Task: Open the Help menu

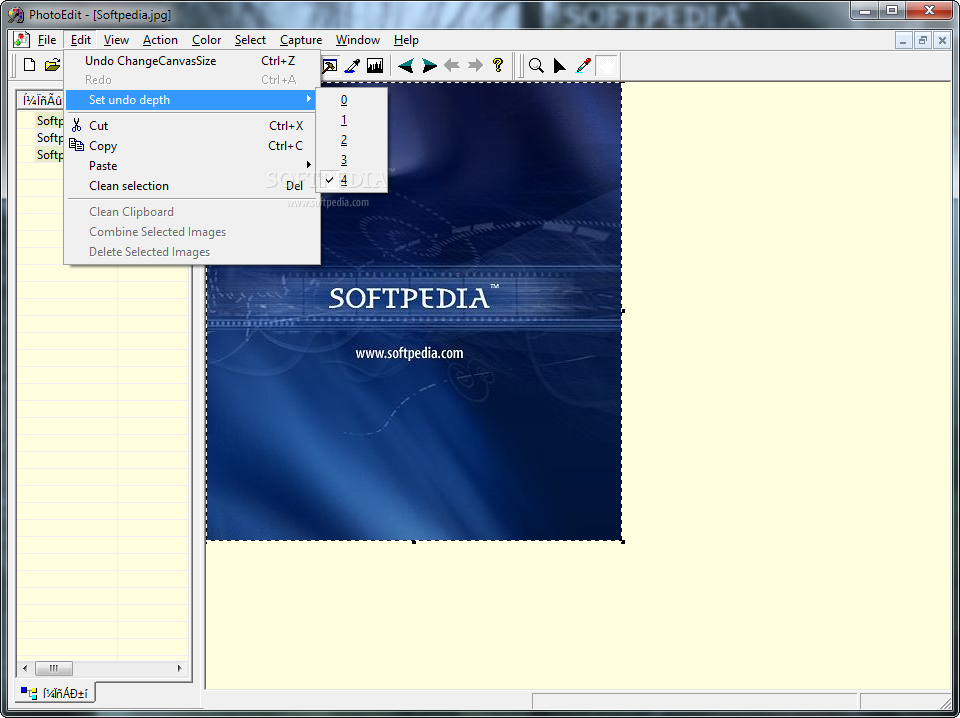Action: coord(406,40)
